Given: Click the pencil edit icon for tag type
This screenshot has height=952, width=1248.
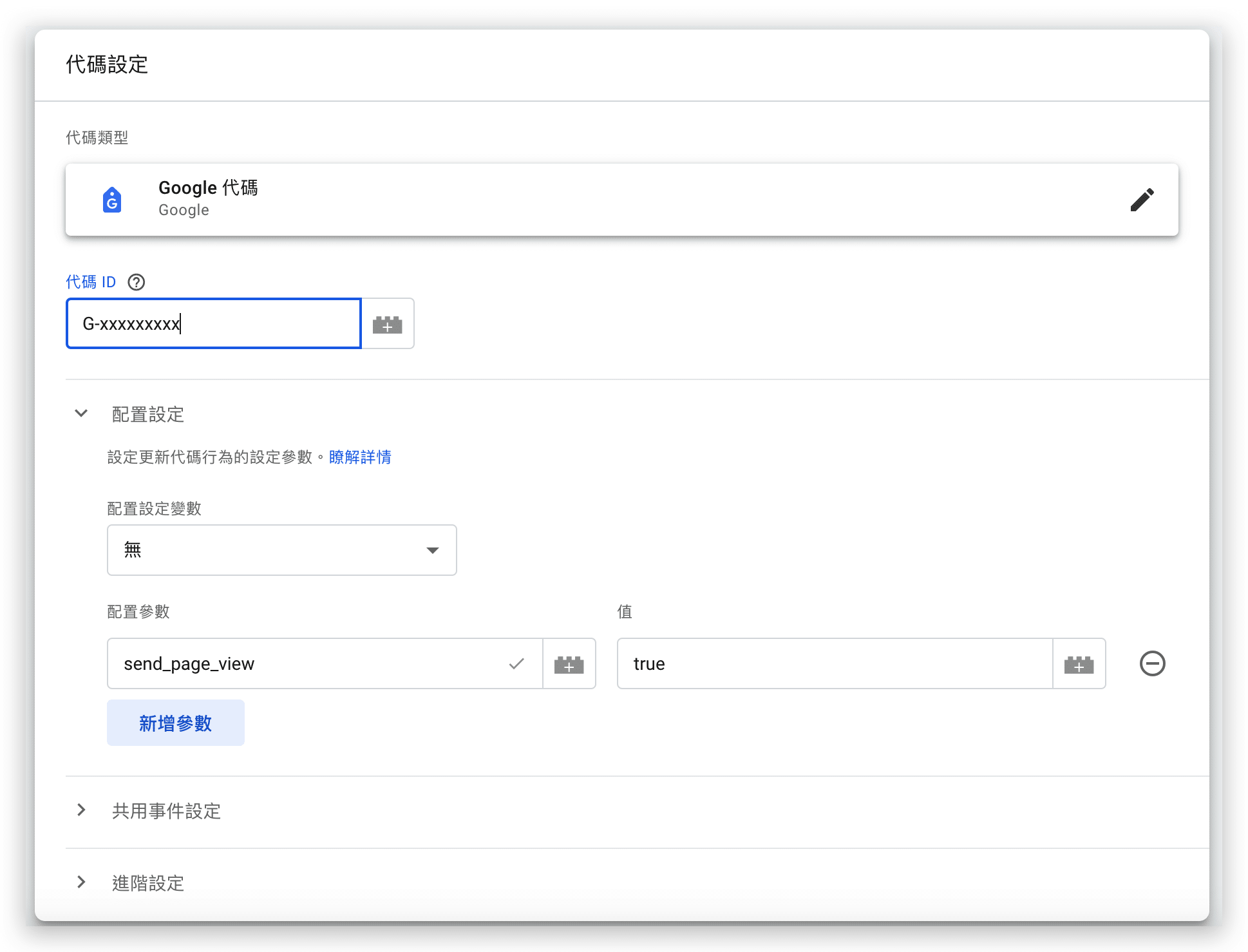Looking at the screenshot, I should tap(1142, 200).
